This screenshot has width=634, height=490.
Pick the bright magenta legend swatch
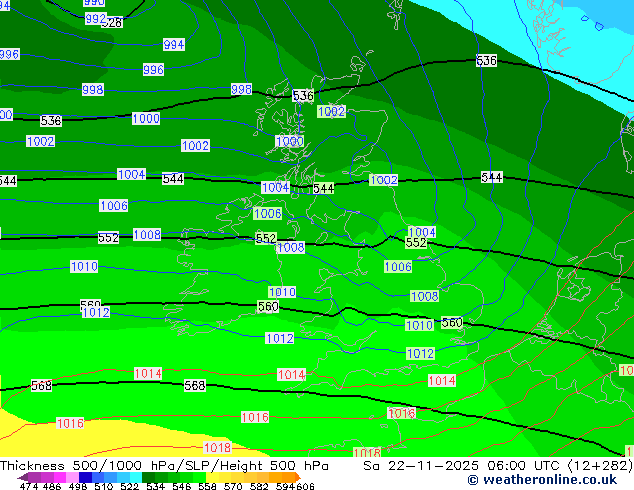click(59, 477)
